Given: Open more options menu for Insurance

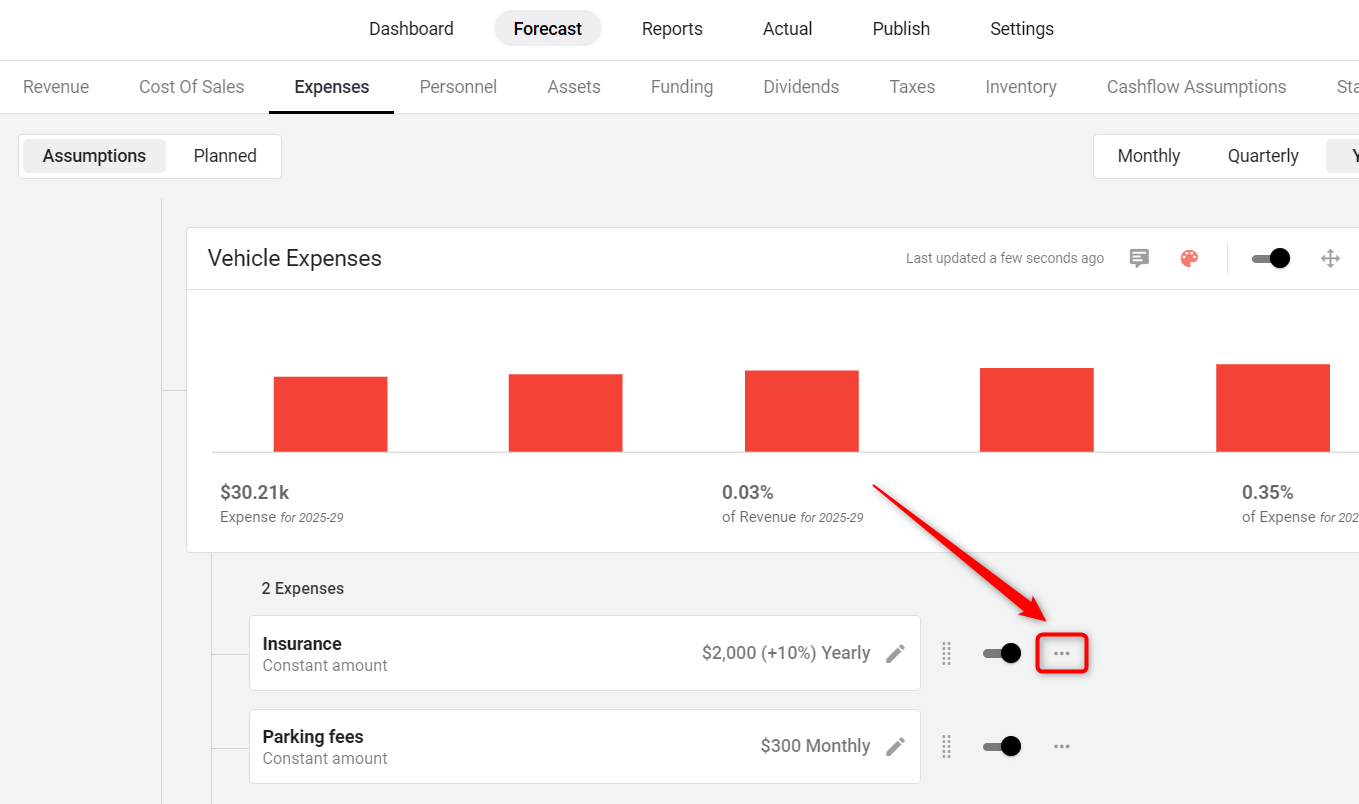Looking at the screenshot, I should (x=1062, y=653).
